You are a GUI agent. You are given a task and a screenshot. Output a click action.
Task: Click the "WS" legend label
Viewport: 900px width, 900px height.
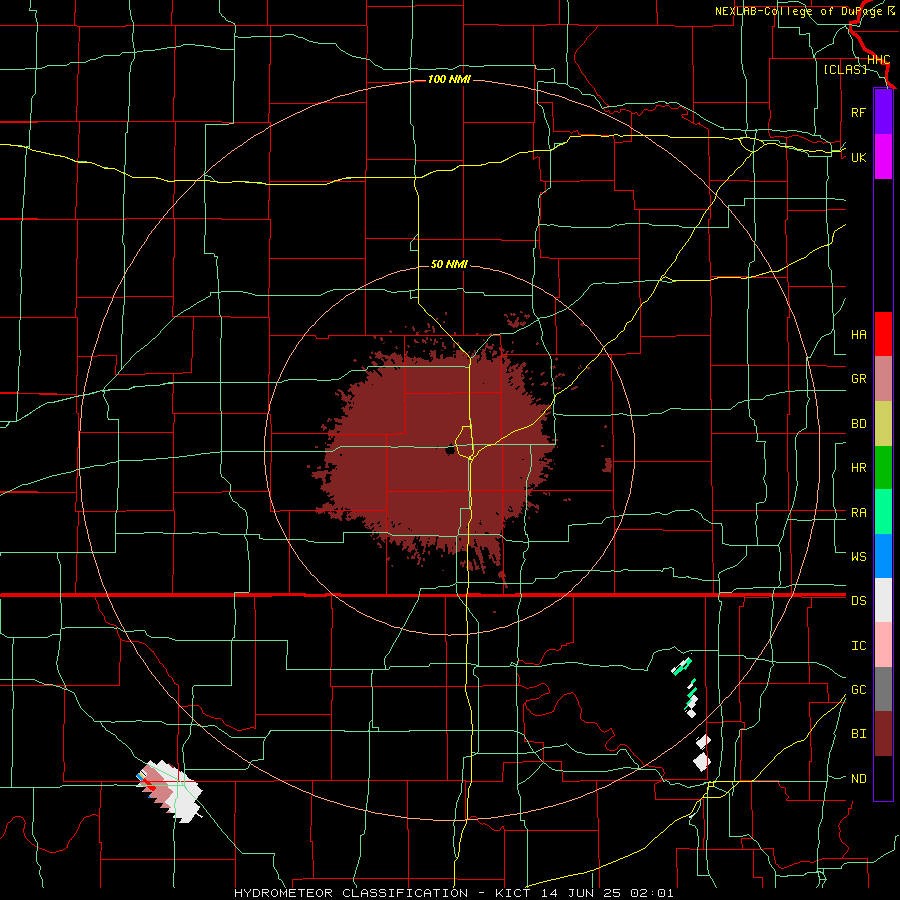(858, 557)
